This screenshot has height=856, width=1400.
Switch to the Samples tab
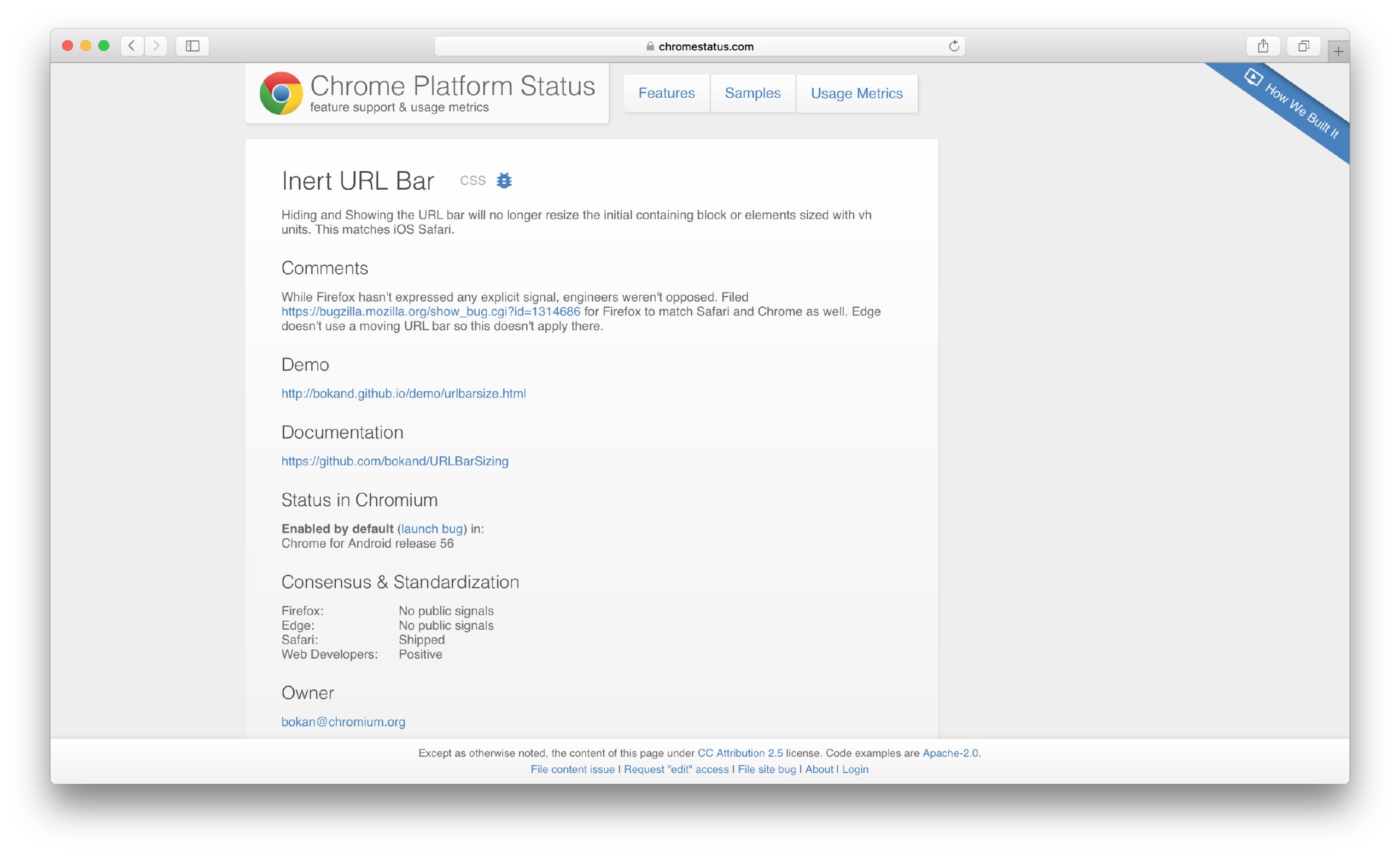(753, 93)
